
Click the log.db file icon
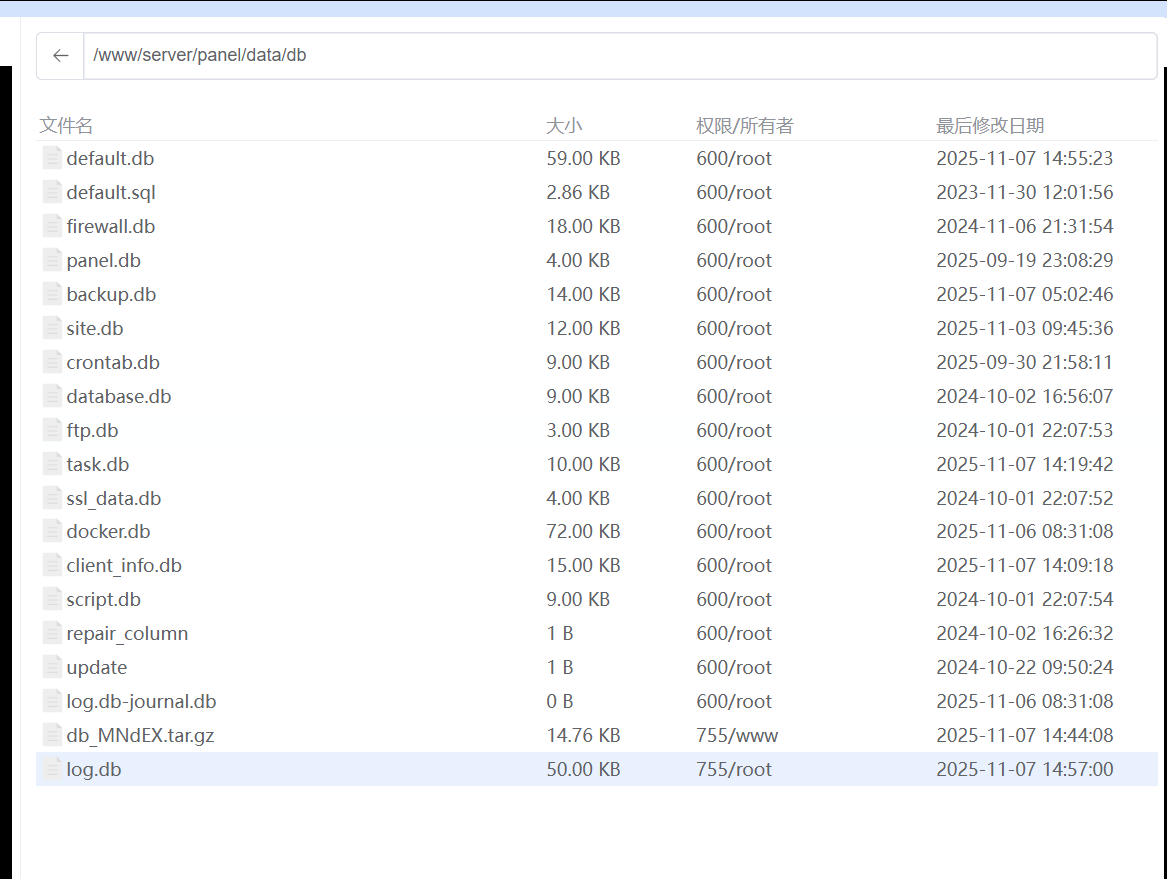click(52, 769)
